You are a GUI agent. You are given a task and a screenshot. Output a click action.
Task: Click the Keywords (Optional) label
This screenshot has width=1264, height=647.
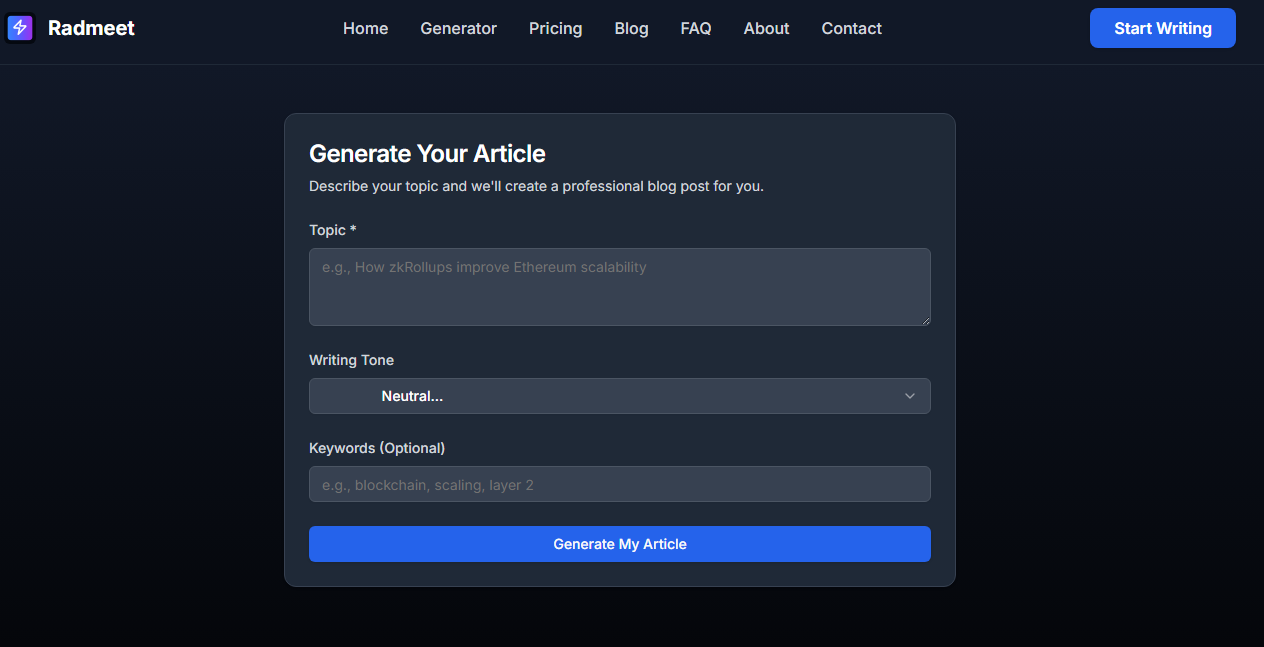377,448
